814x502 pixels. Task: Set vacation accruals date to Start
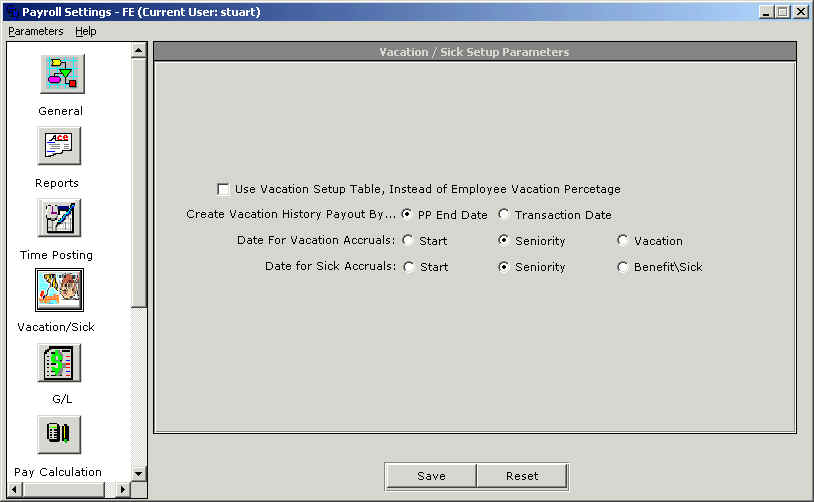point(408,241)
